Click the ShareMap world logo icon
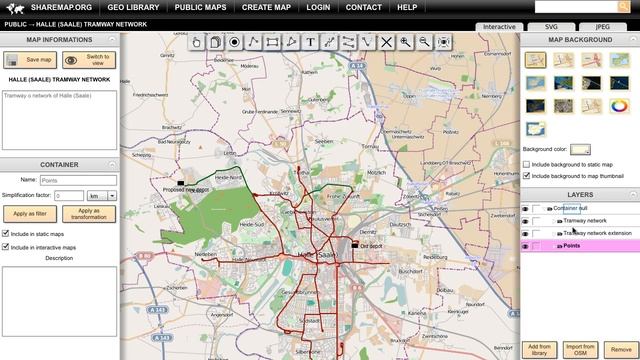Image resolution: width=640 pixels, height=360 pixels. pyautogui.click(x=15, y=8)
